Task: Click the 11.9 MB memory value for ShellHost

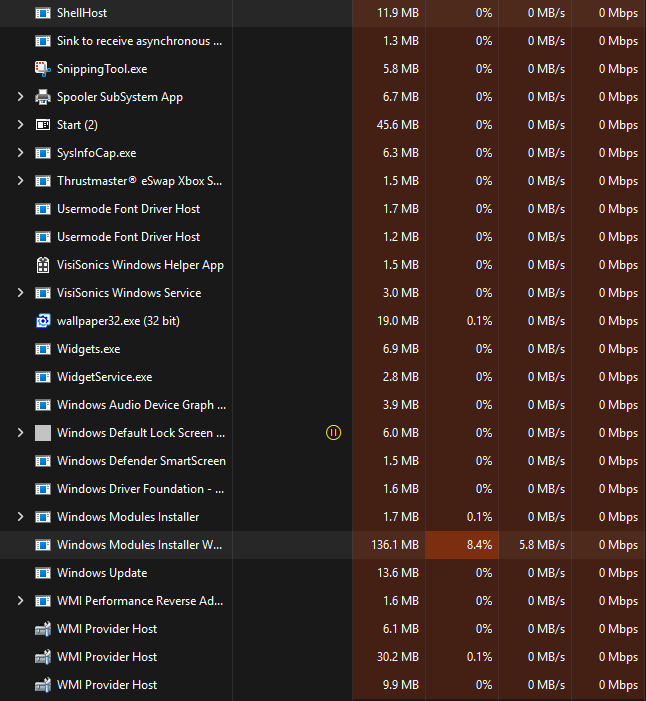Action: pyautogui.click(x=398, y=13)
